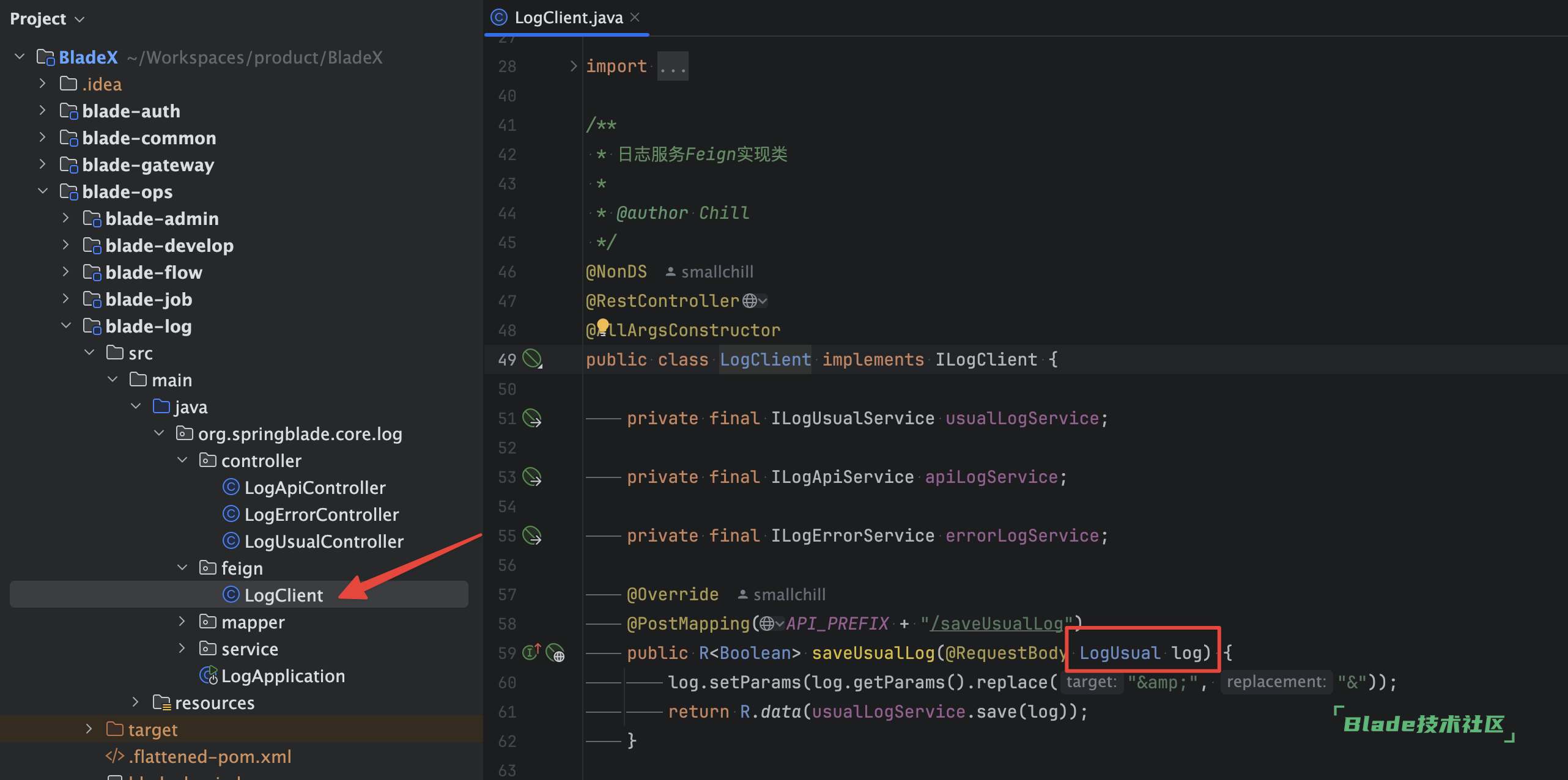Click the LogUsual parameter type
Screen dimensions: 1568x780
point(1120,653)
